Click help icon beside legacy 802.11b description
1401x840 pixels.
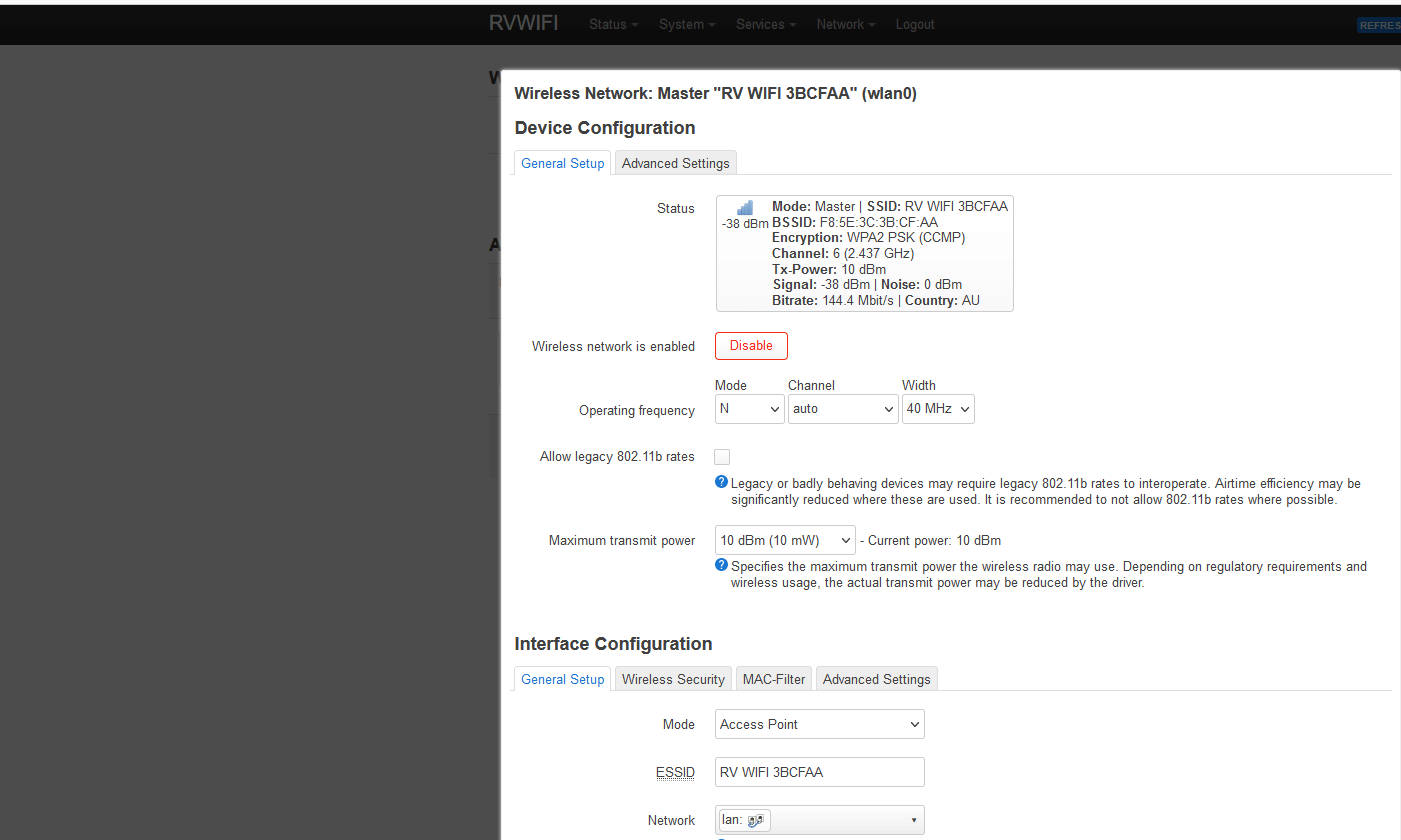pyautogui.click(x=721, y=483)
